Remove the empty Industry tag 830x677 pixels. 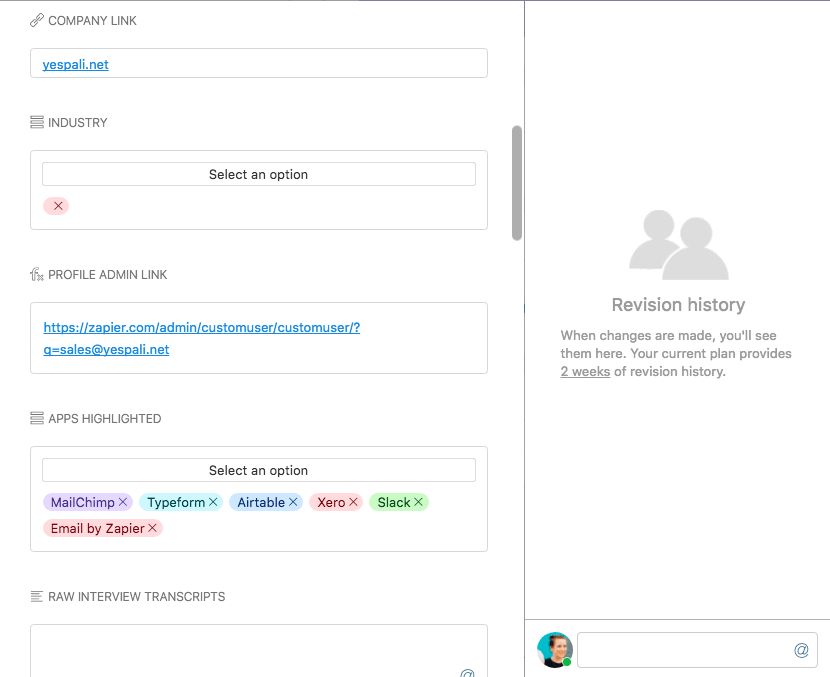click(x=58, y=206)
